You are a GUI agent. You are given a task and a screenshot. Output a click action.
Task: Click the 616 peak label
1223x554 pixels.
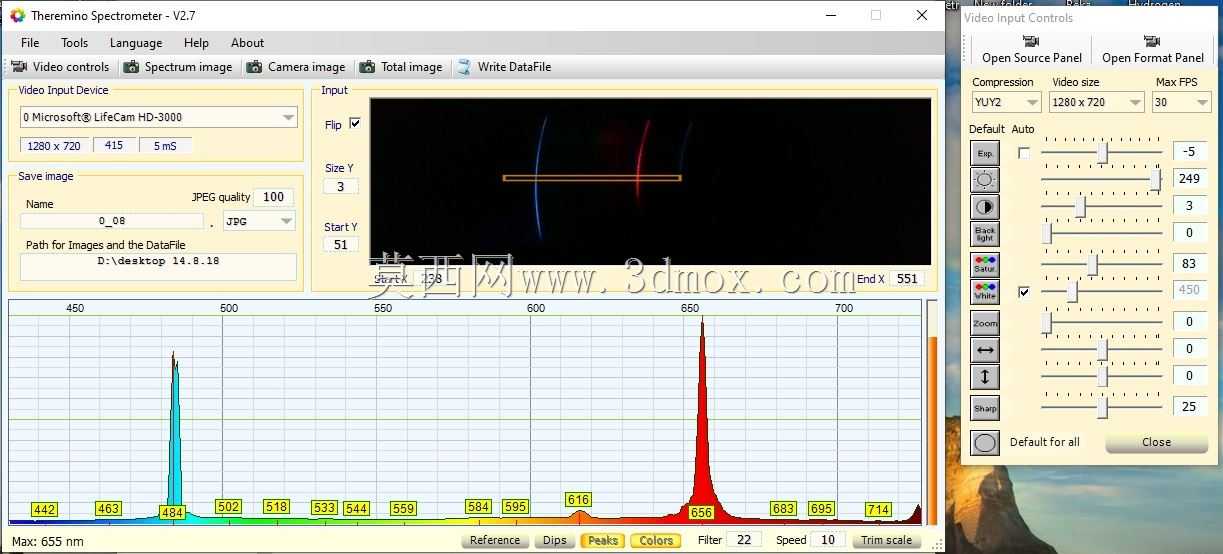coord(578,500)
